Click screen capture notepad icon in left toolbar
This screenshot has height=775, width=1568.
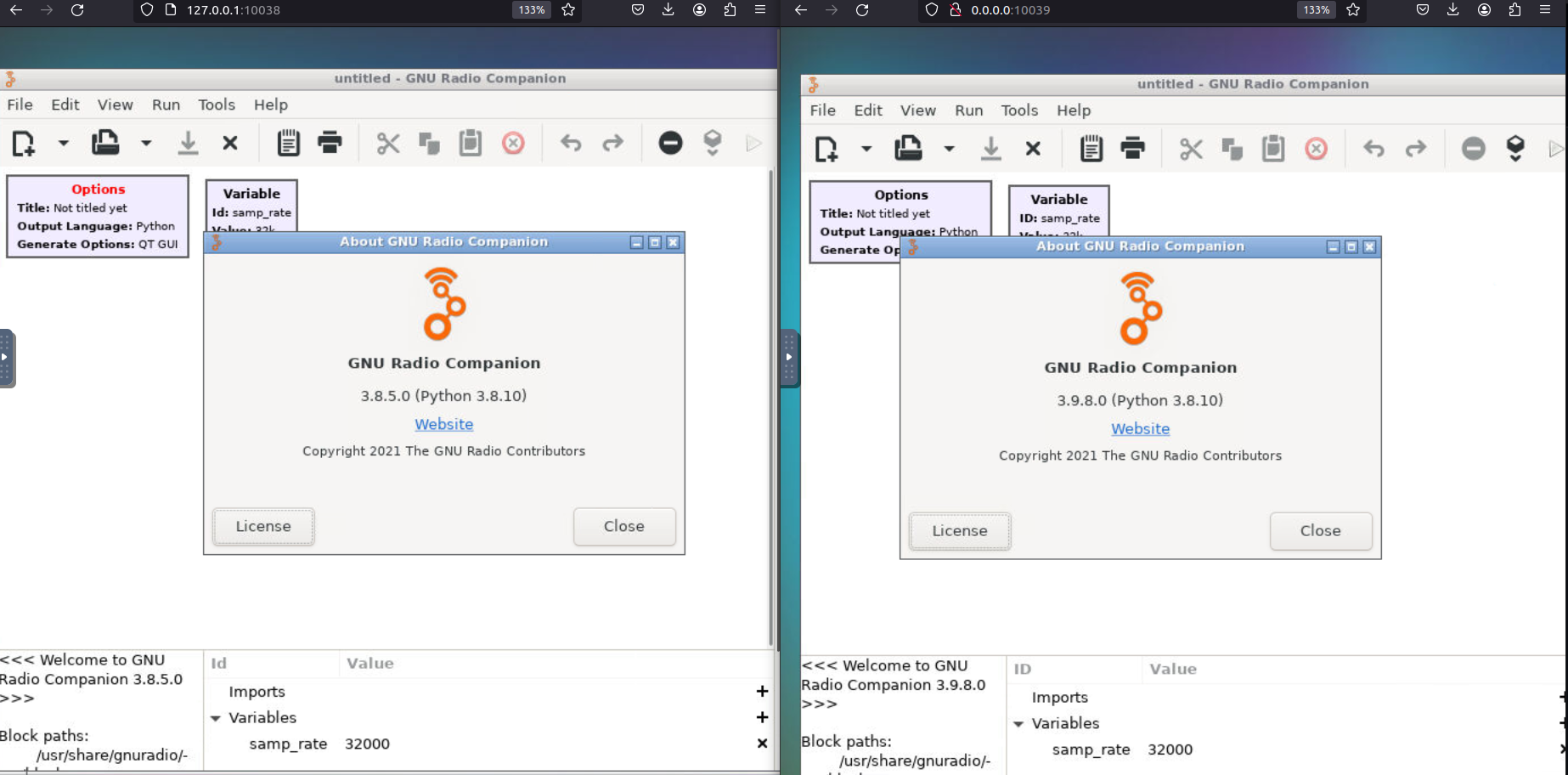[288, 143]
